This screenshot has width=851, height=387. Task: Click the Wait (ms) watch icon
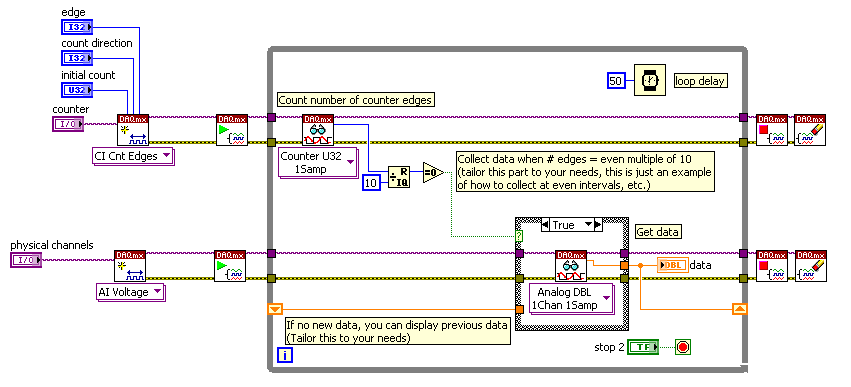point(650,80)
